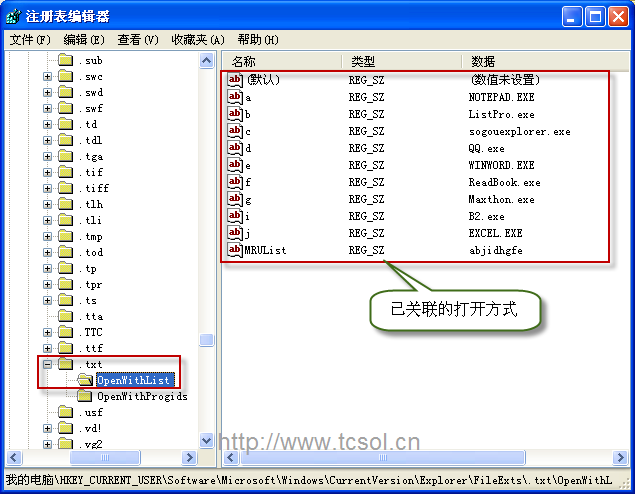Expand the .tlh registry key
This screenshot has width=635, height=494.
47,204
